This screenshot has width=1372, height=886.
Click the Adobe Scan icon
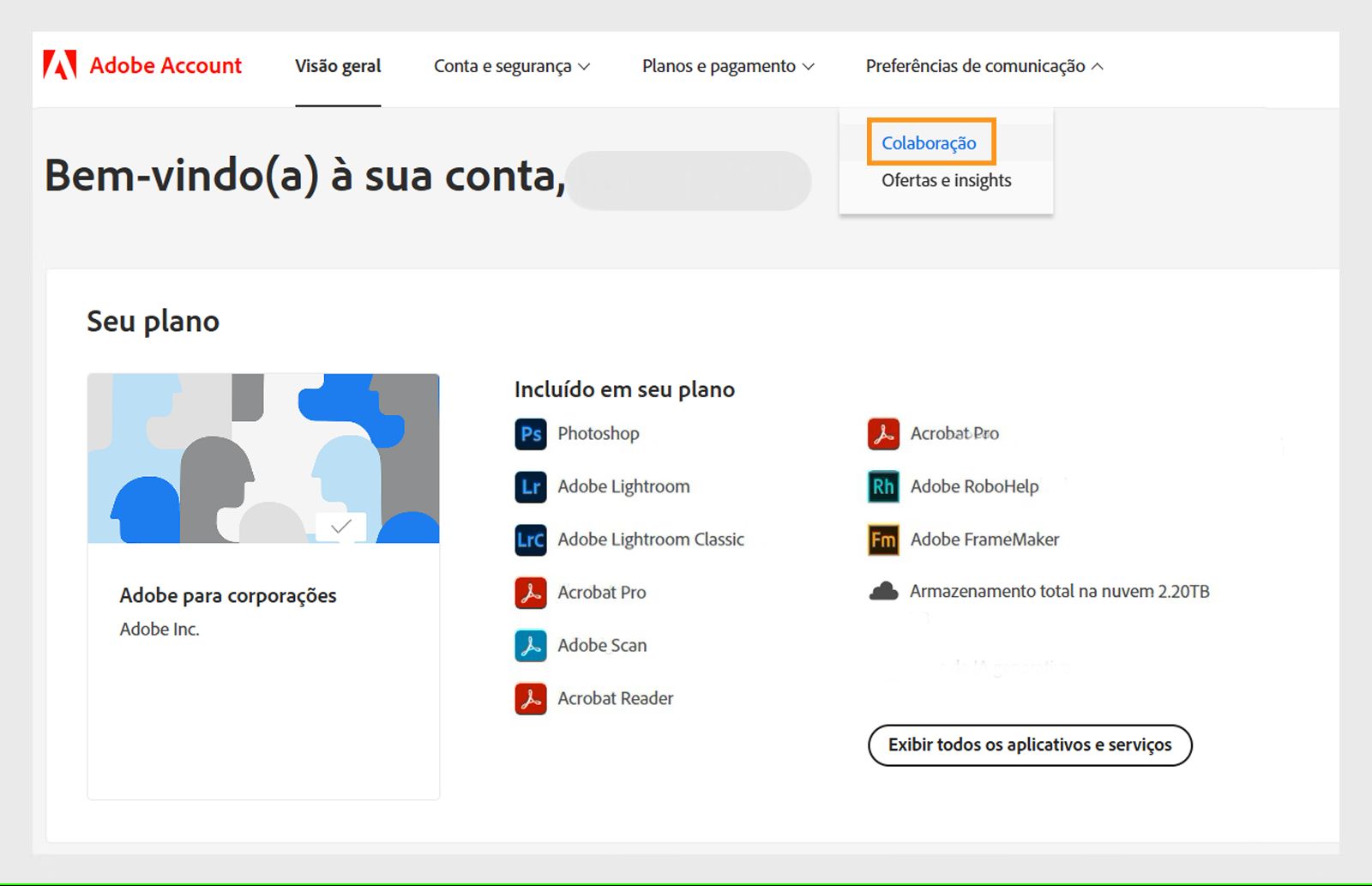(x=531, y=646)
